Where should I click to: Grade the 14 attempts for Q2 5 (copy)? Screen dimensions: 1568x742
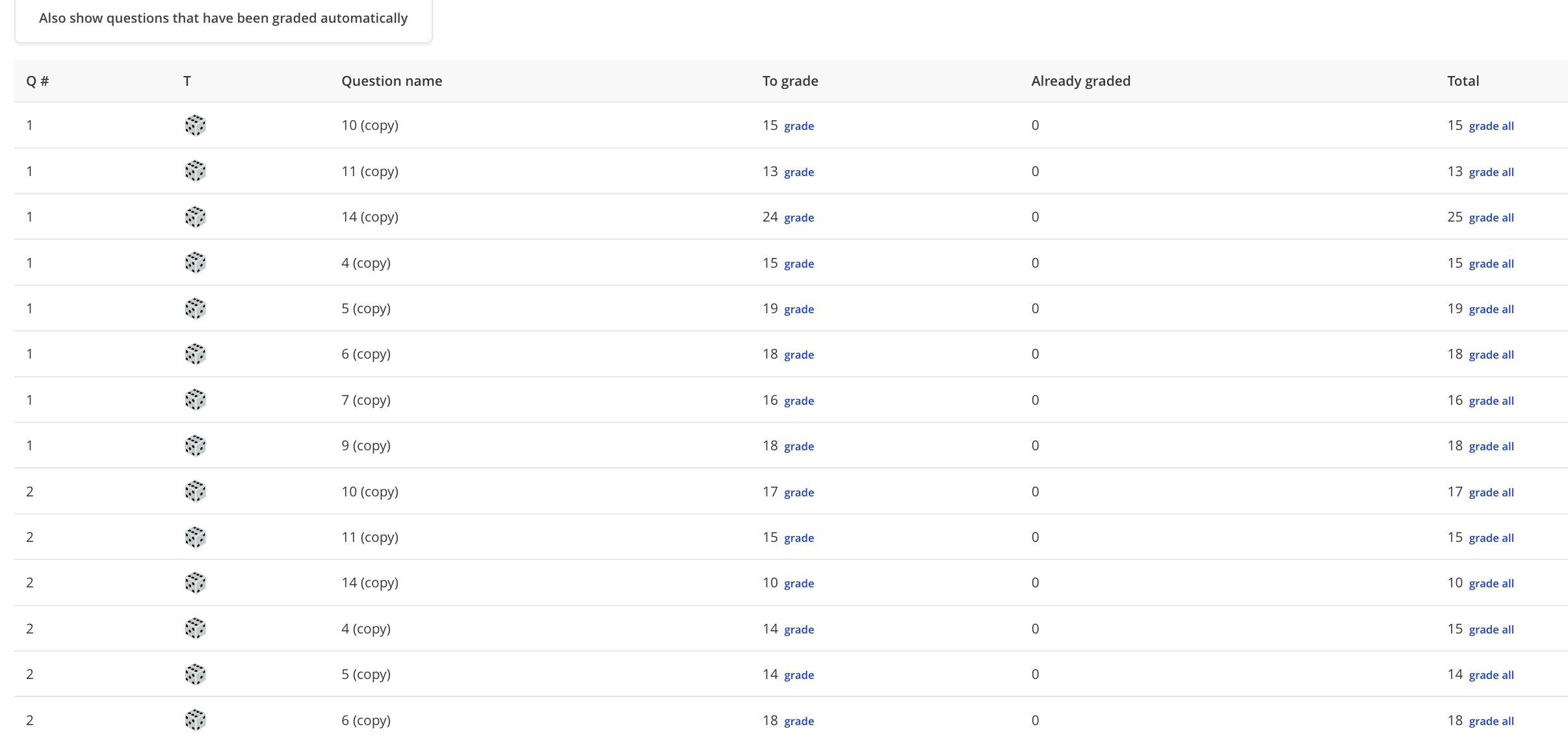point(799,675)
